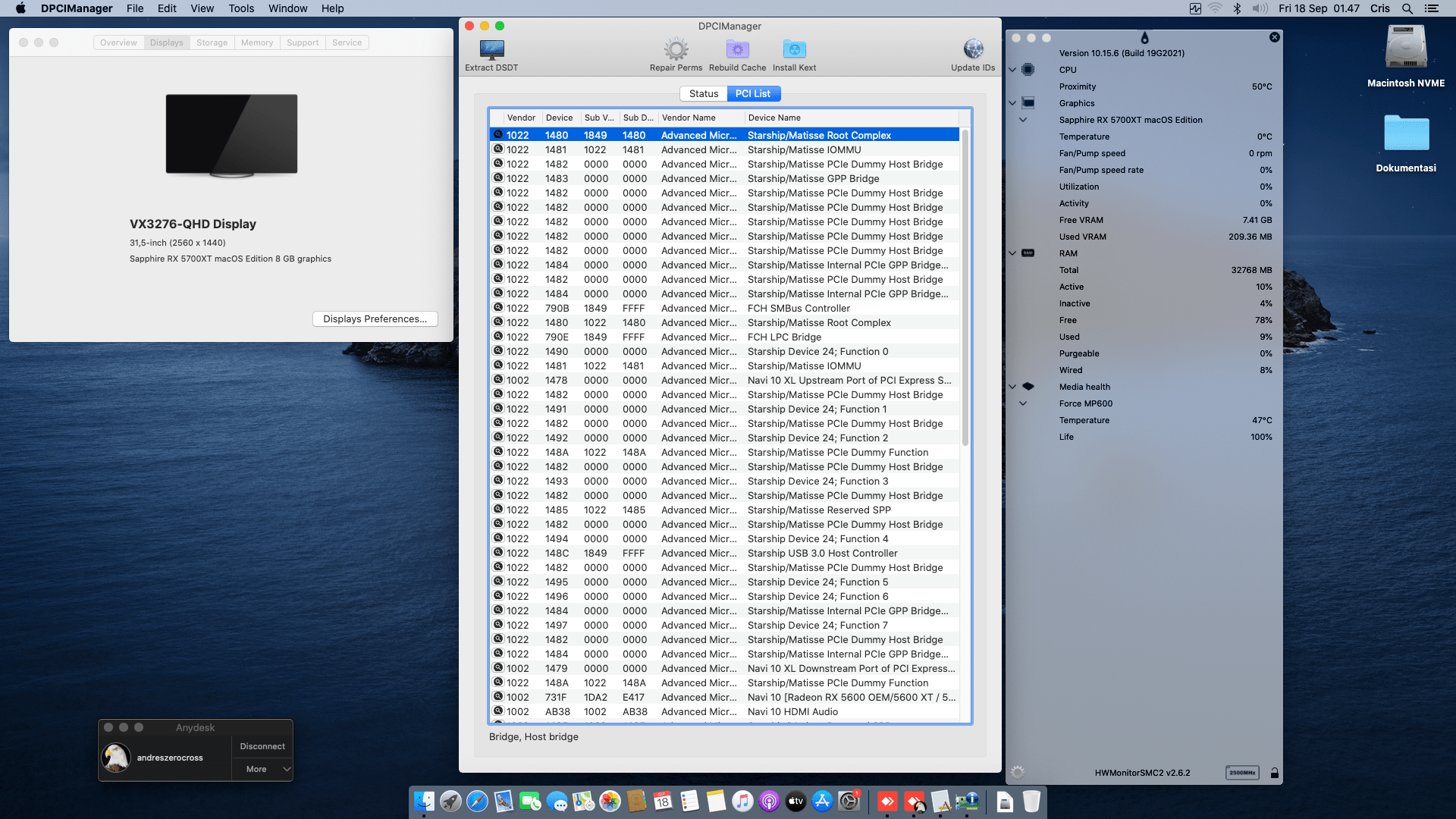Close HWMonitorSMC2 with its round X button
The height and width of the screenshot is (819, 1456).
click(x=1275, y=37)
